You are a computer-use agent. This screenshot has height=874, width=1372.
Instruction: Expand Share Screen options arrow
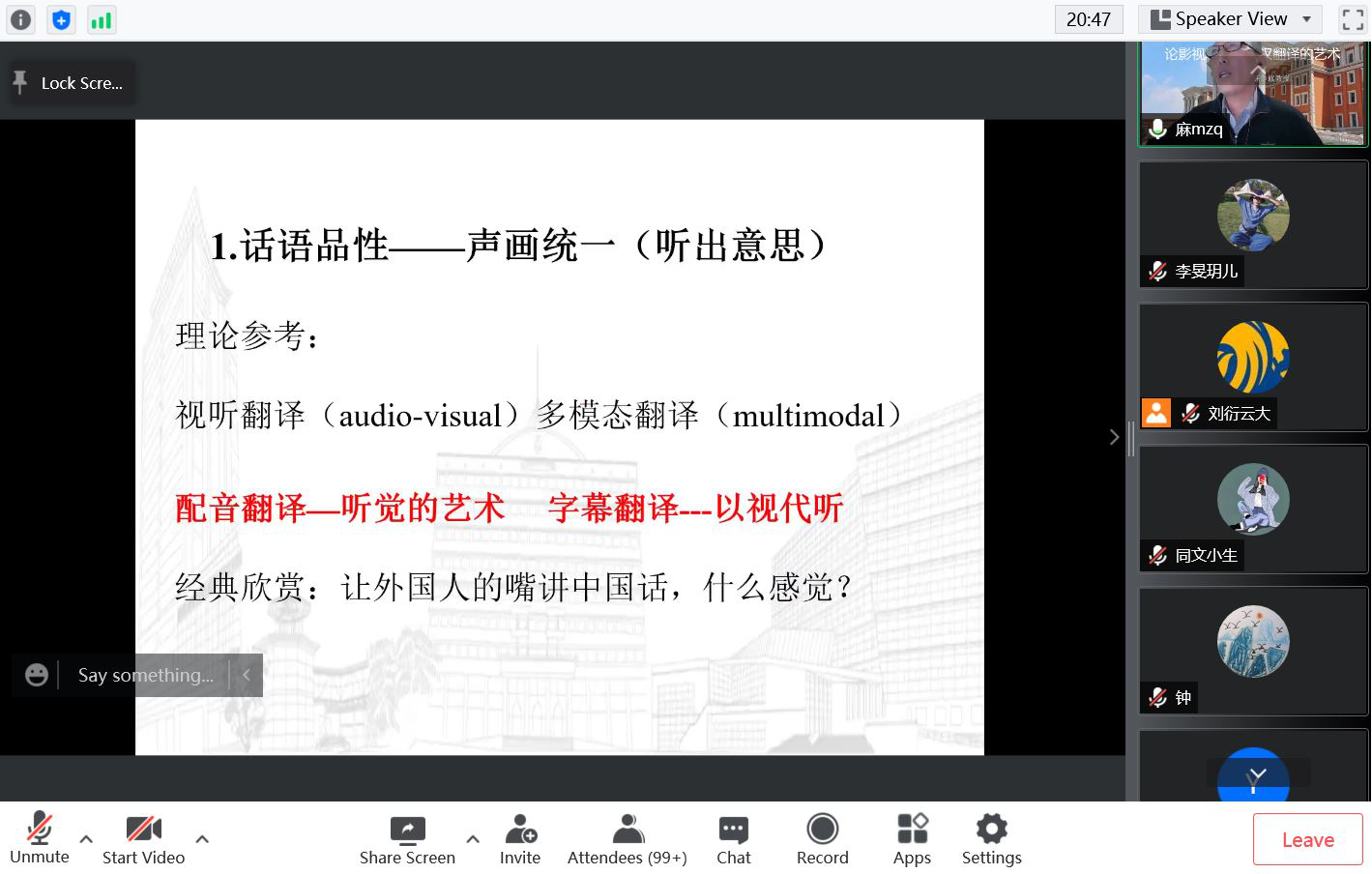[473, 838]
